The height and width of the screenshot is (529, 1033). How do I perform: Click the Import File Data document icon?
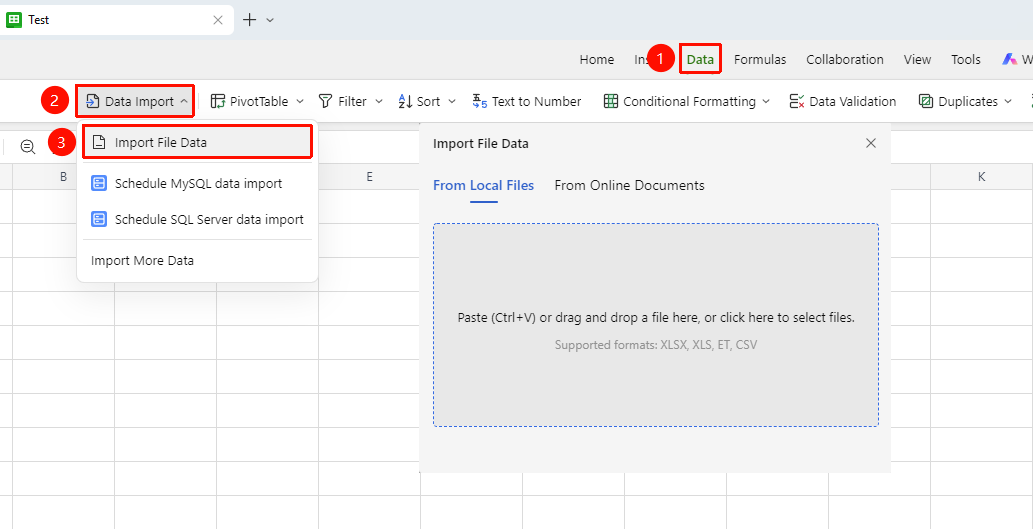coord(99,142)
